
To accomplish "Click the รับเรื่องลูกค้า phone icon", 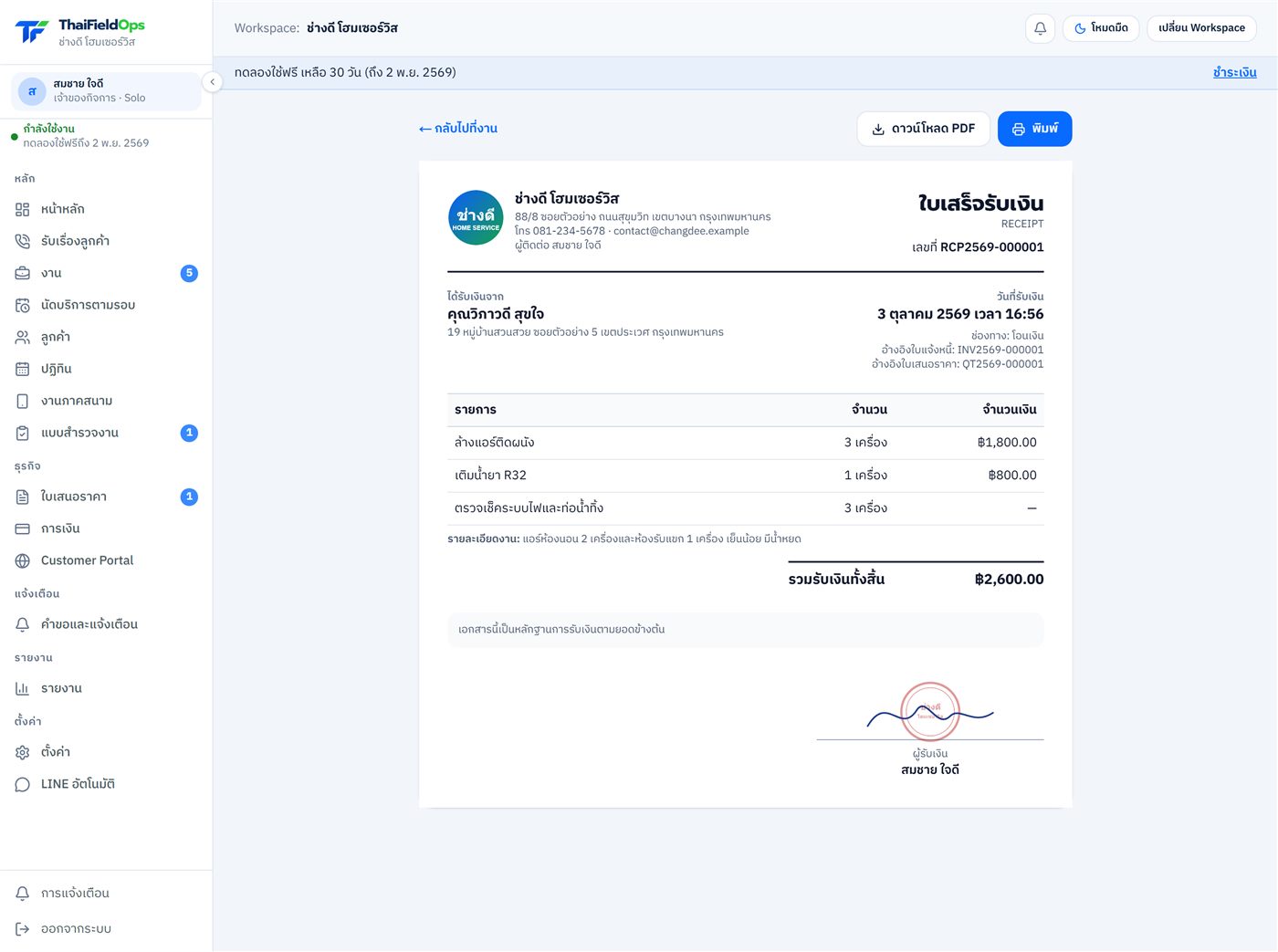I will click(23, 241).
